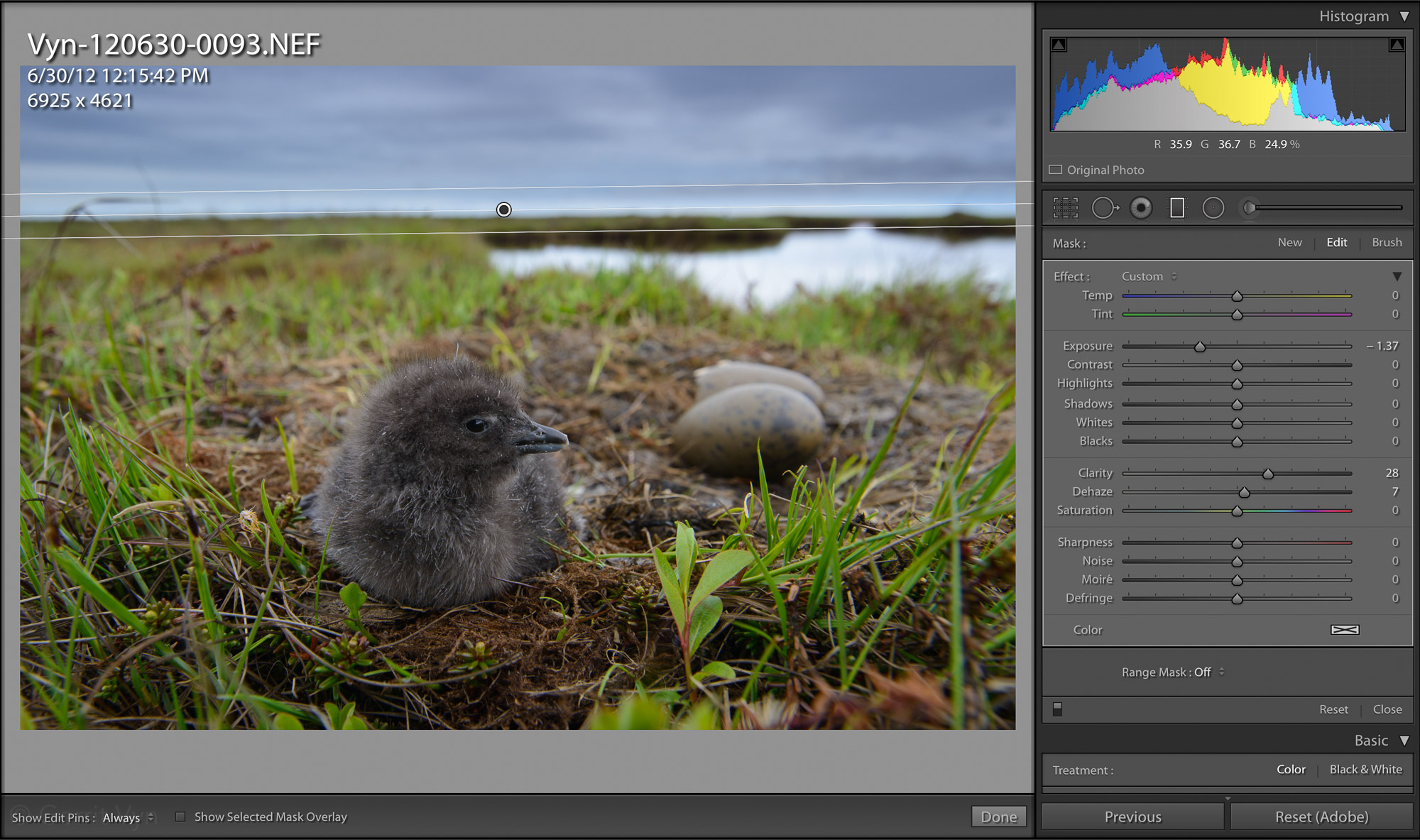The width and height of the screenshot is (1420, 840).
Task: Select New in the Mask bar
Action: (1289, 243)
